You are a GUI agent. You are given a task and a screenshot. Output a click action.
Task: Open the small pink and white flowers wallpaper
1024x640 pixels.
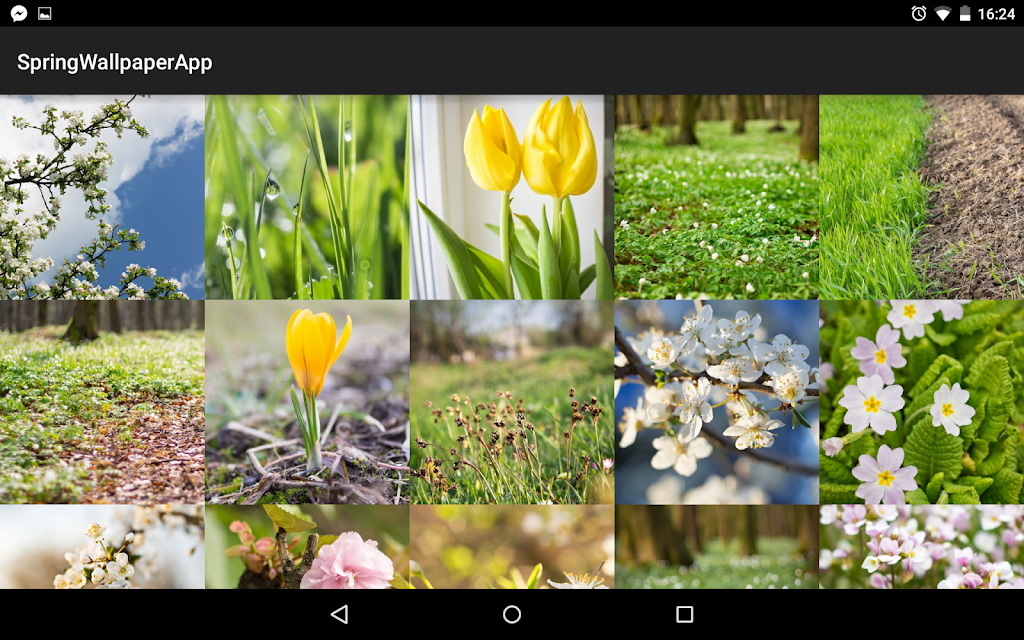[x=921, y=547]
